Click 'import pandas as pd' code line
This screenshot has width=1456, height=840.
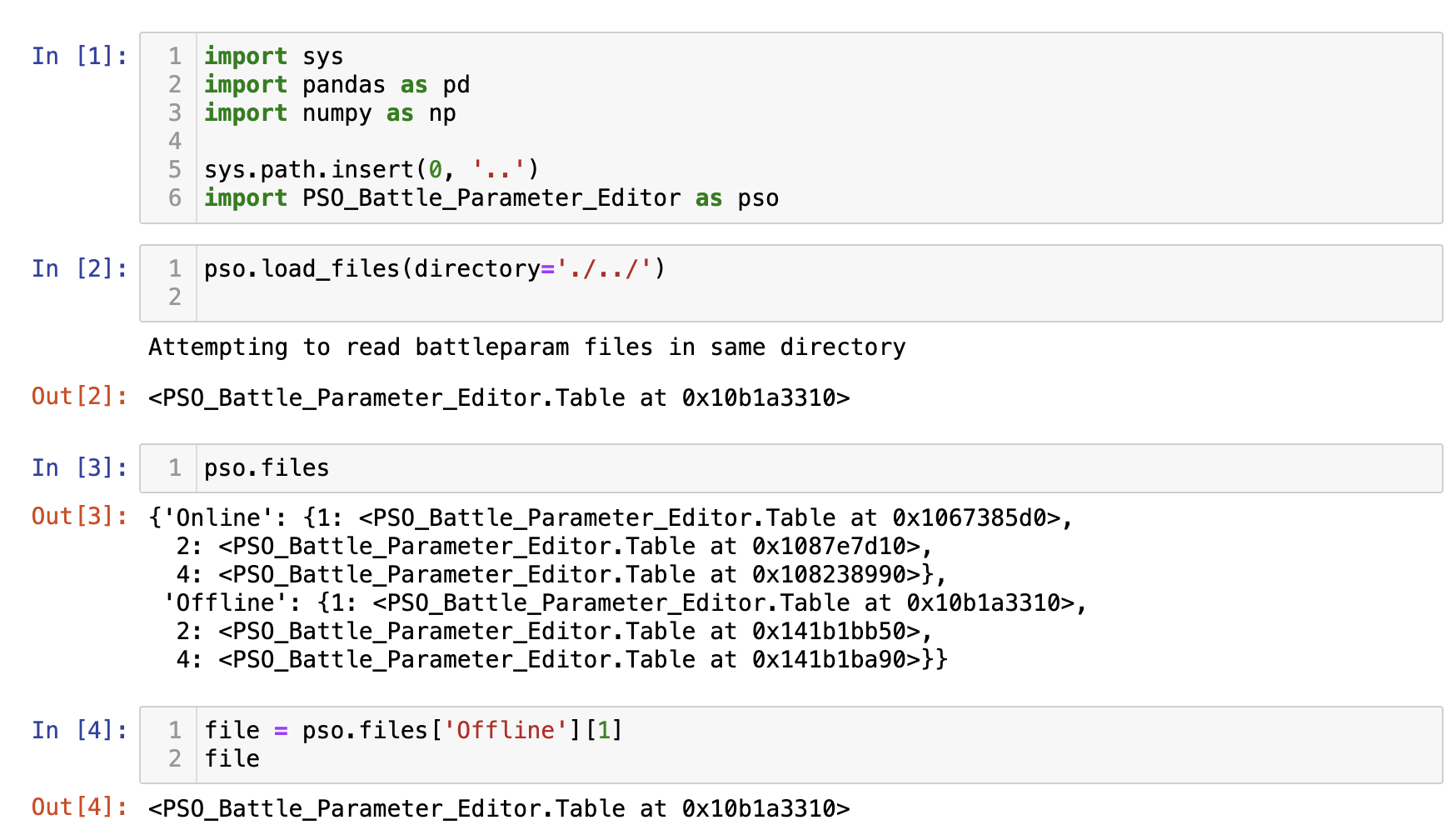(337, 84)
